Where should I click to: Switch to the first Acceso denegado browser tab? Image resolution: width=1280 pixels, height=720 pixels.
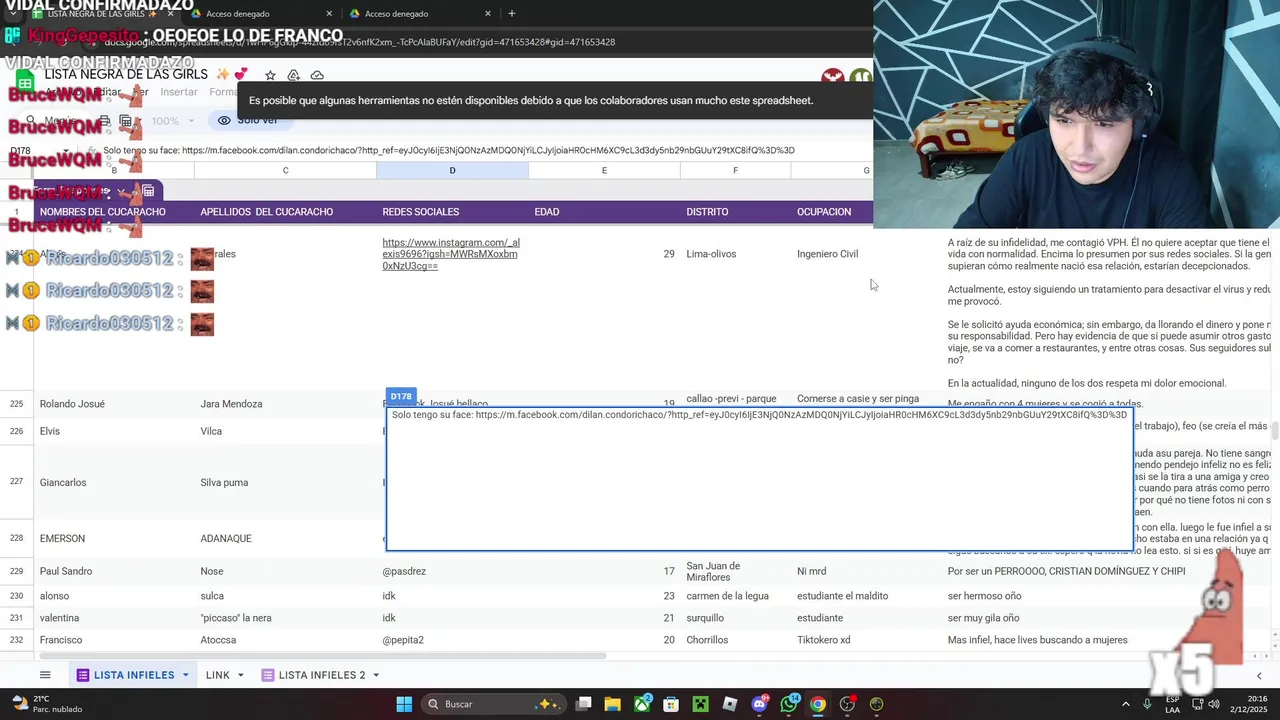(x=258, y=13)
